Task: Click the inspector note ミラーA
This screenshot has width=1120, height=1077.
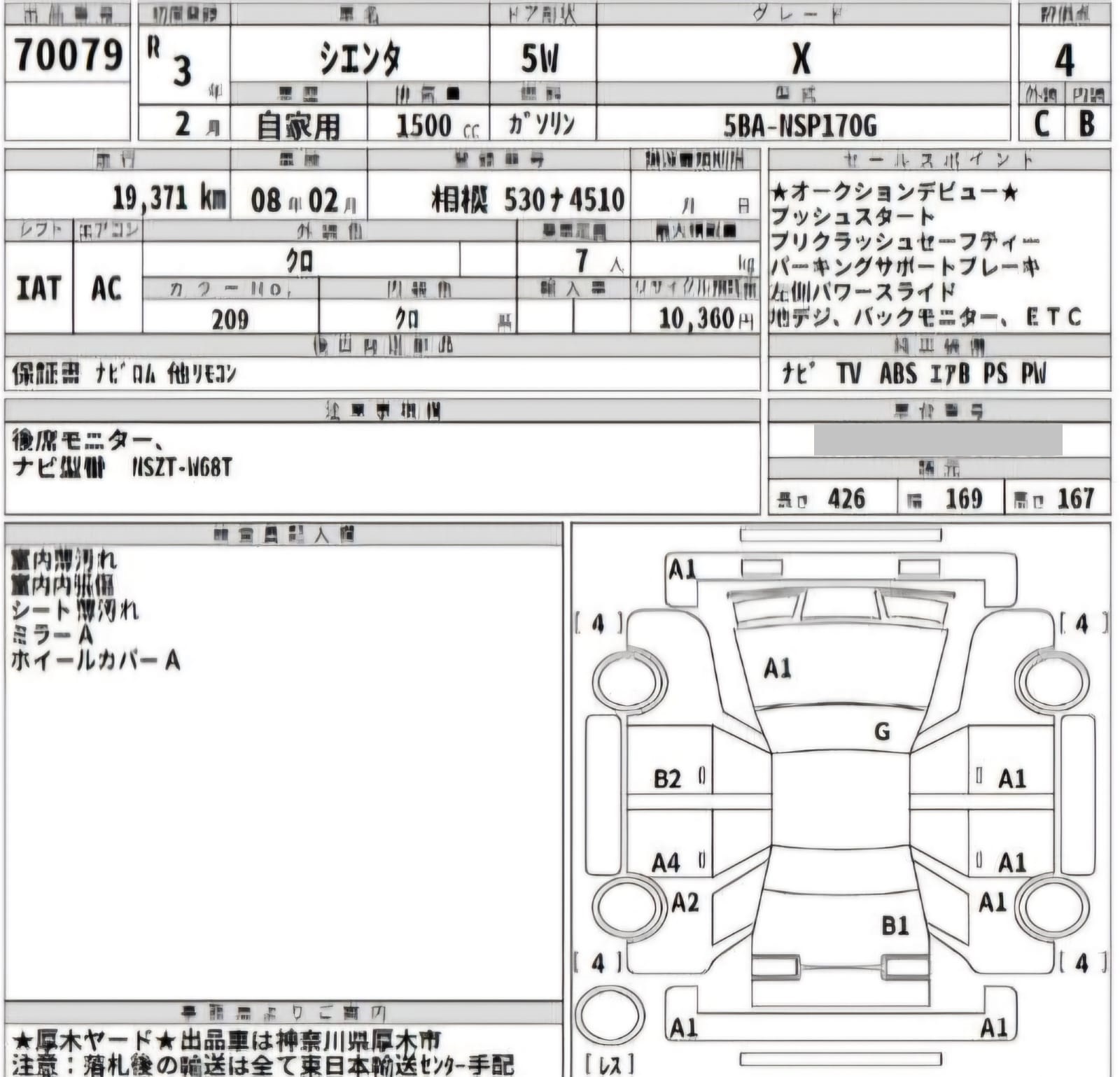Action: click(52, 635)
